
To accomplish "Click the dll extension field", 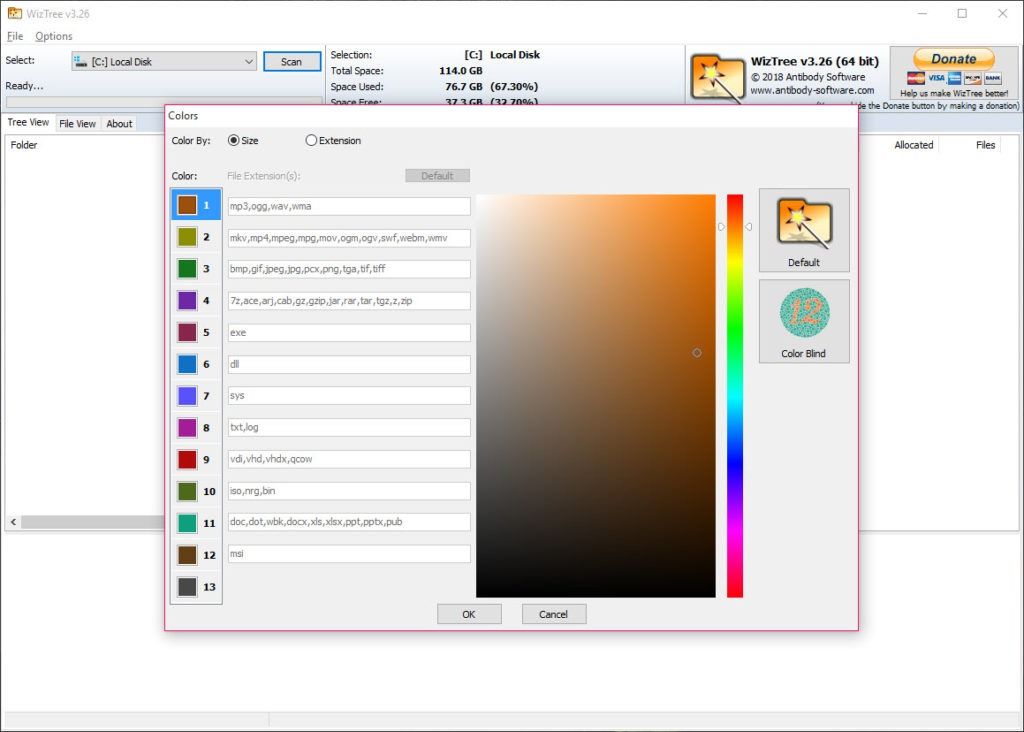I will 349,364.
